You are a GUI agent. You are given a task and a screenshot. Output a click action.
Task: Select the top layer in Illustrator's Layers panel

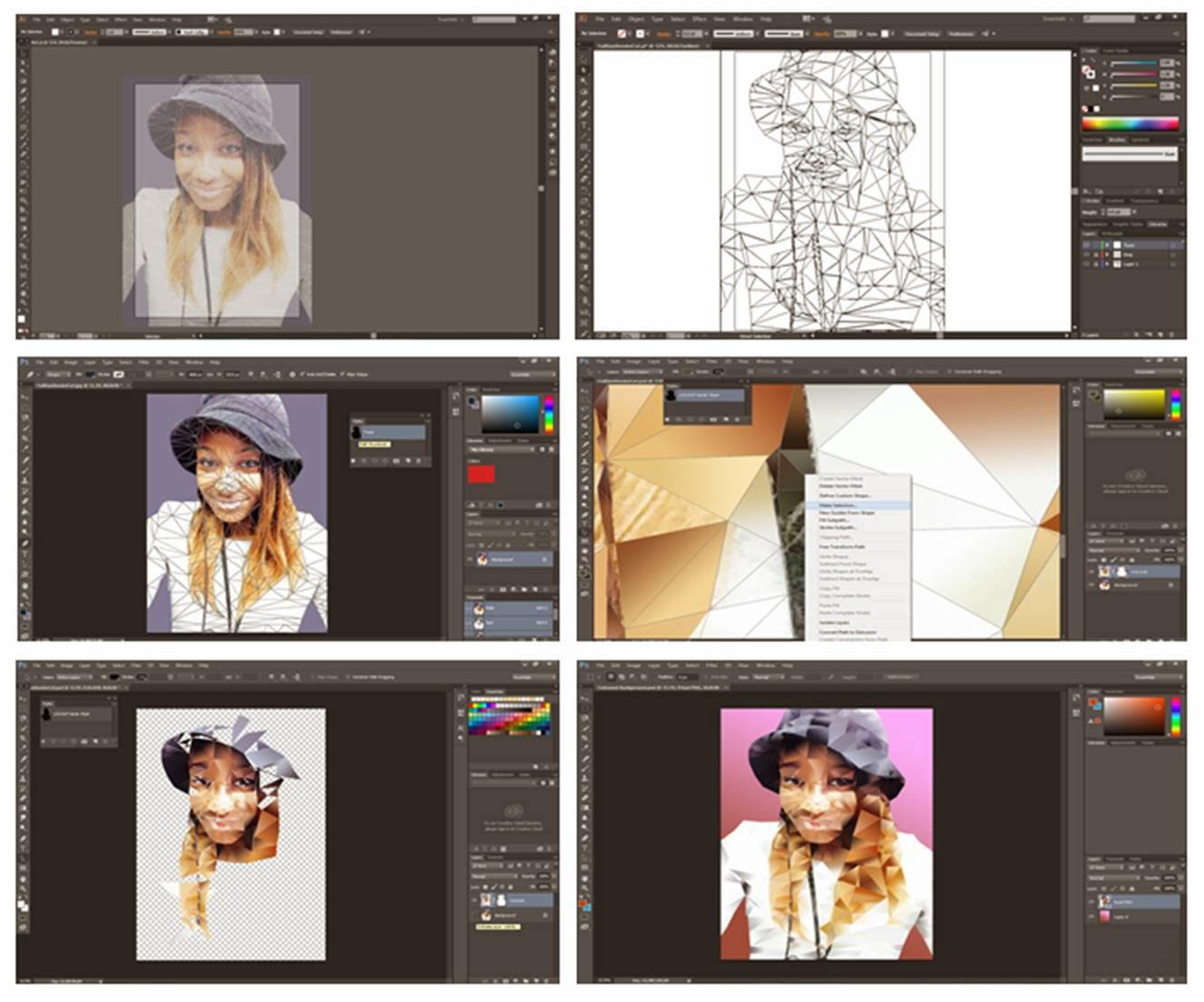pos(1134,245)
